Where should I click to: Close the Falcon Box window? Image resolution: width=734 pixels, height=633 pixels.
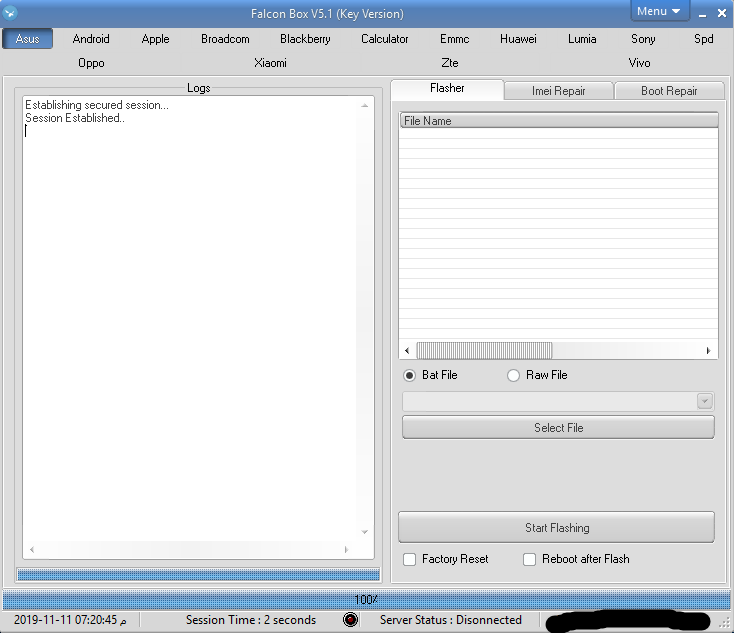tap(722, 14)
